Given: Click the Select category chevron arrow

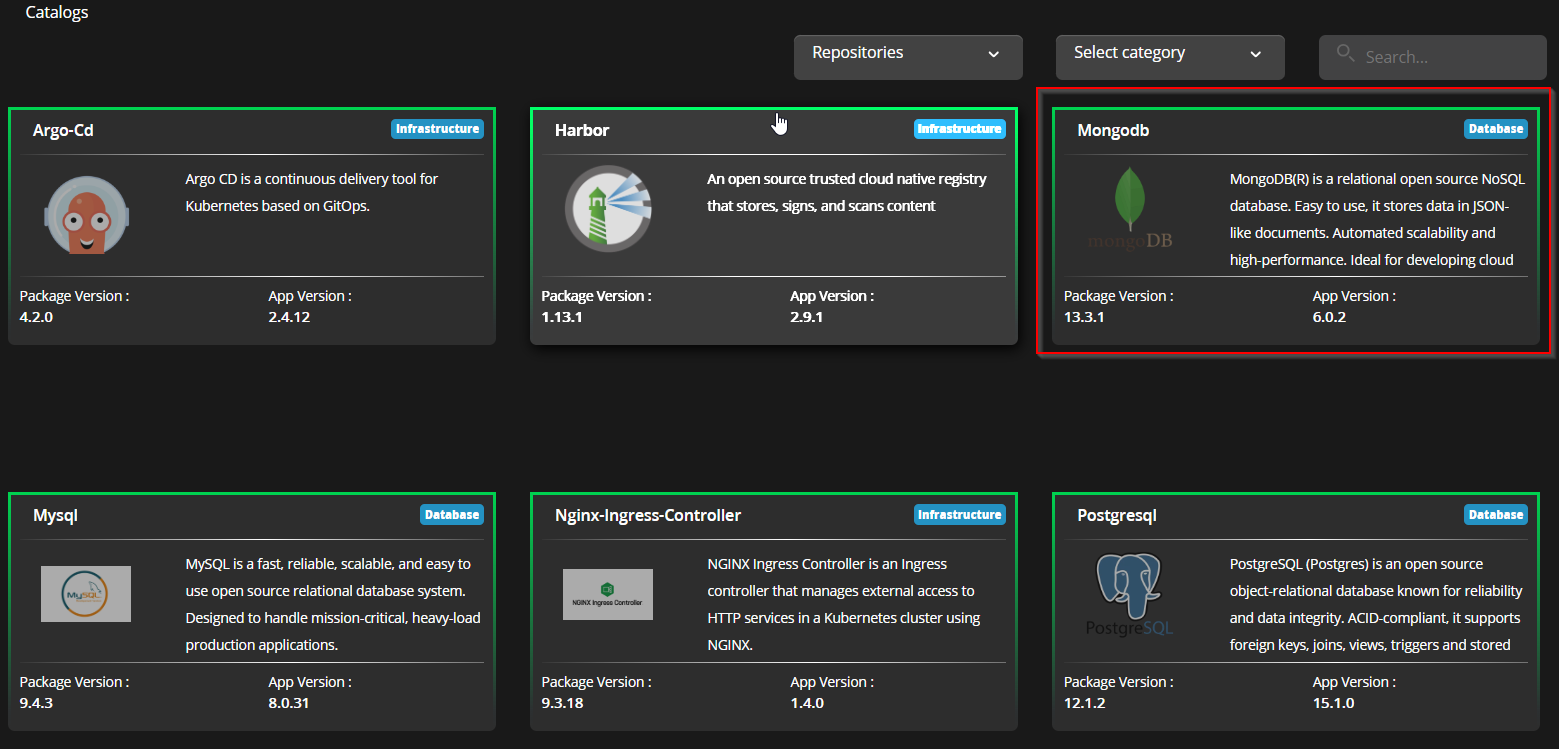Looking at the screenshot, I should [1256, 54].
